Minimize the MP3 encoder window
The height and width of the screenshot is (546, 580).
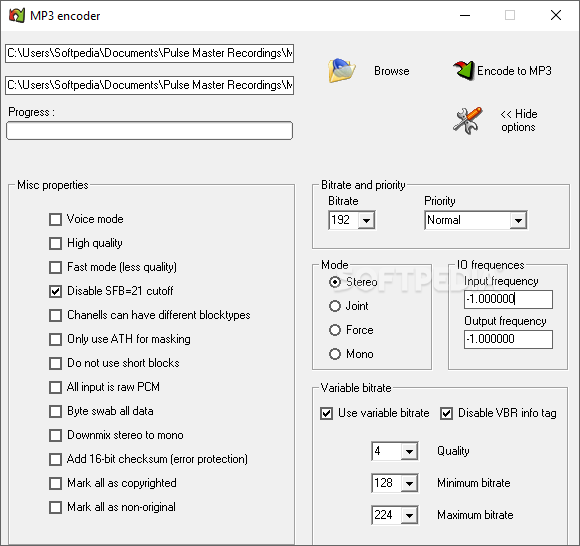465,16
